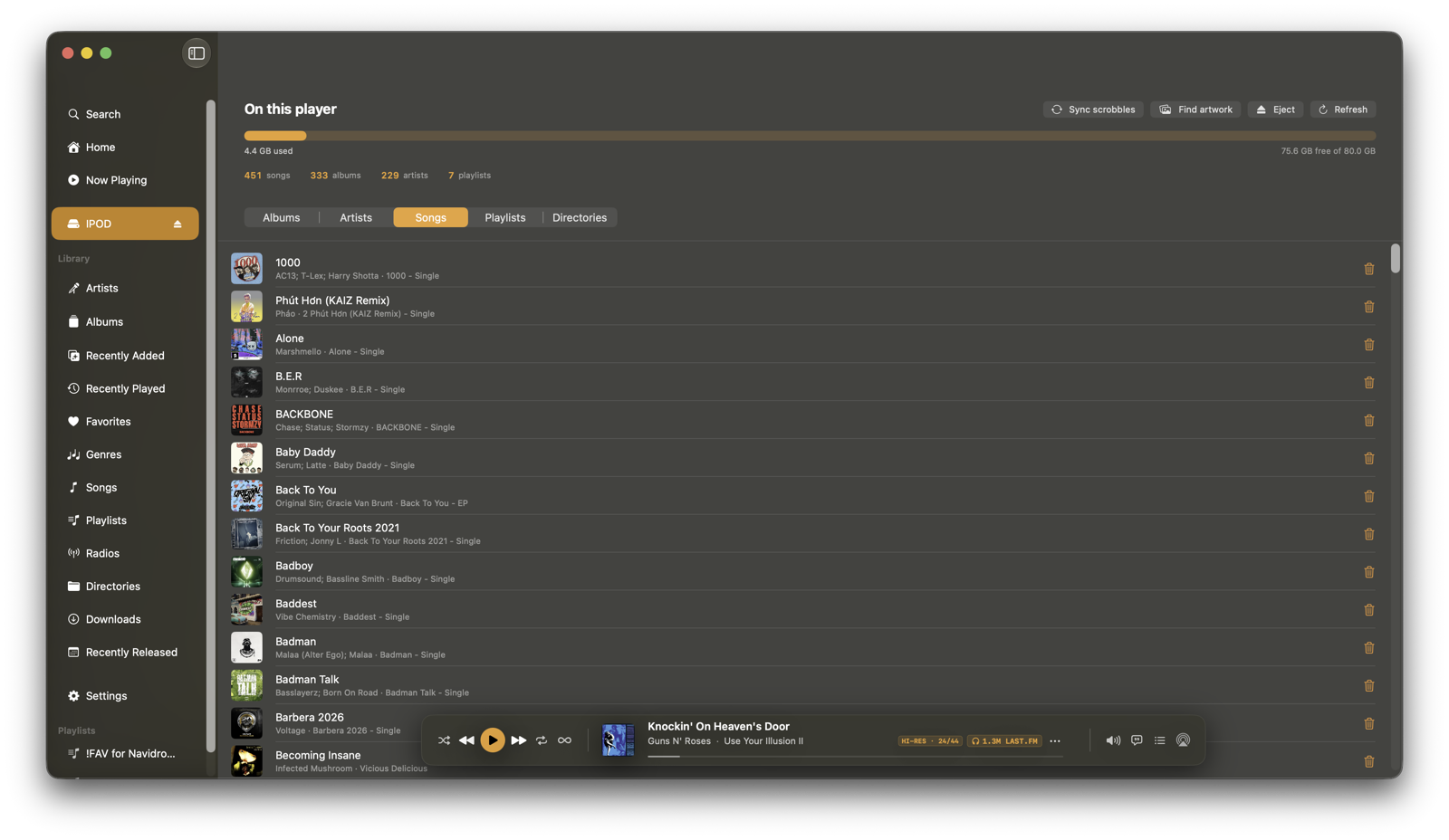Delete the song Alone

pos(1369,345)
